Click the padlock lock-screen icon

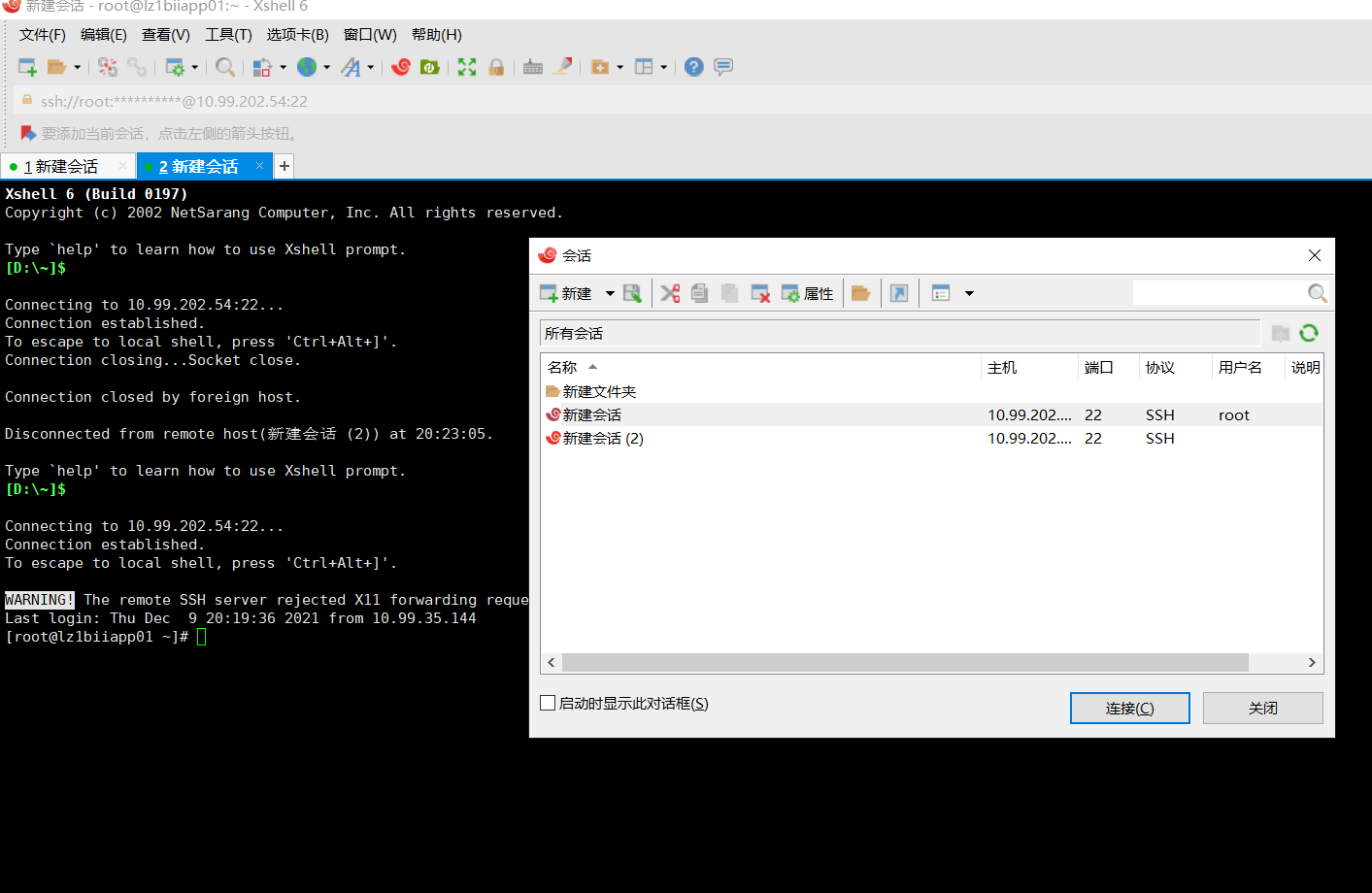[x=496, y=67]
